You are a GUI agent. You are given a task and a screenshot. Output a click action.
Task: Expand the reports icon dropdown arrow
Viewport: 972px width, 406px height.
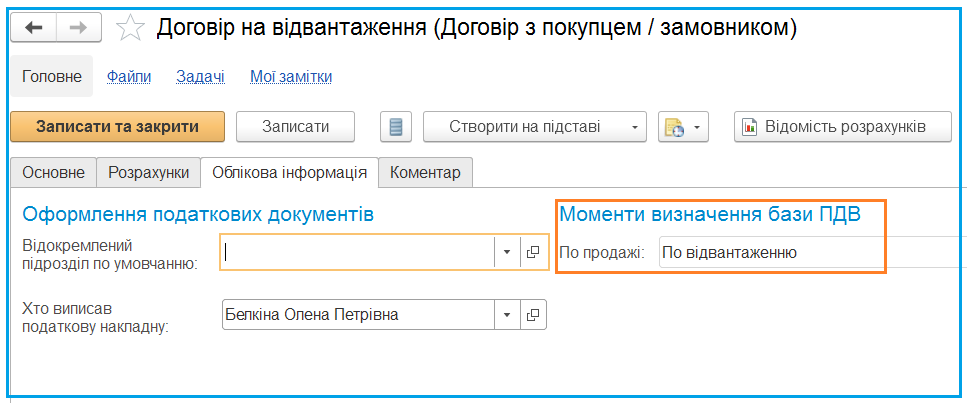697,127
